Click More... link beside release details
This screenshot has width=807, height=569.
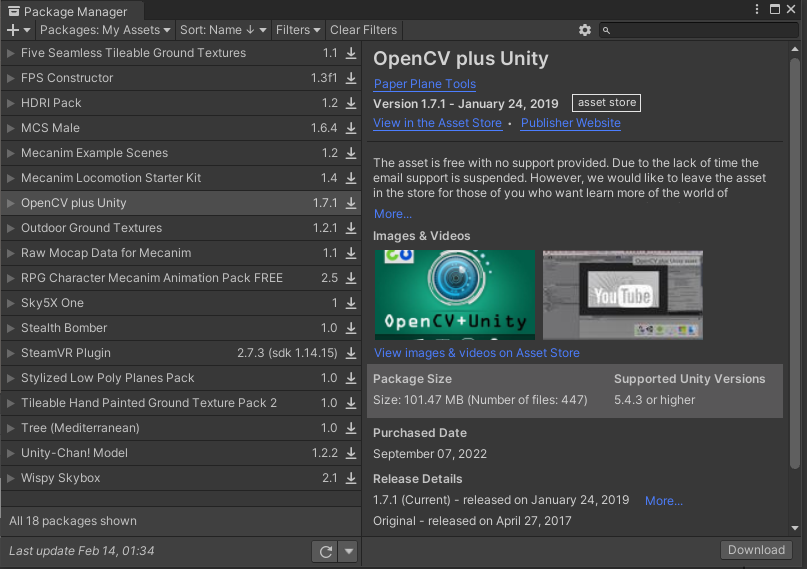(x=664, y=501)
